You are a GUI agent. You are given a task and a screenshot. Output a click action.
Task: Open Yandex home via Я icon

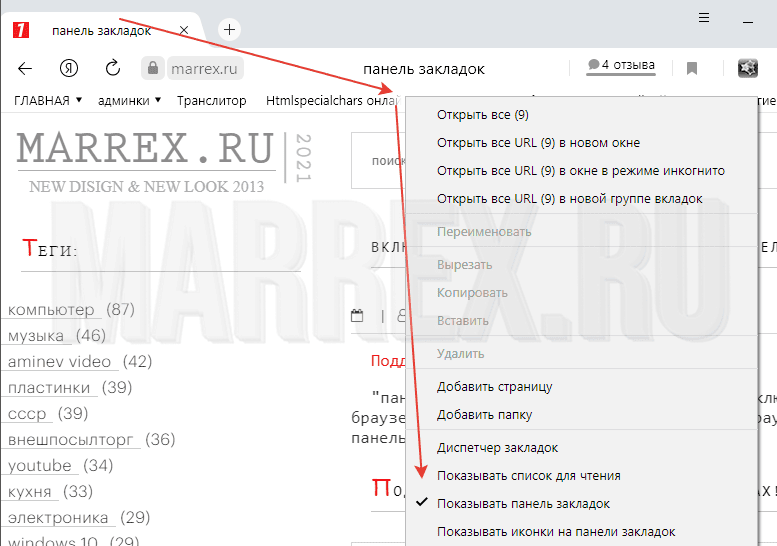(x=69, y=68)
